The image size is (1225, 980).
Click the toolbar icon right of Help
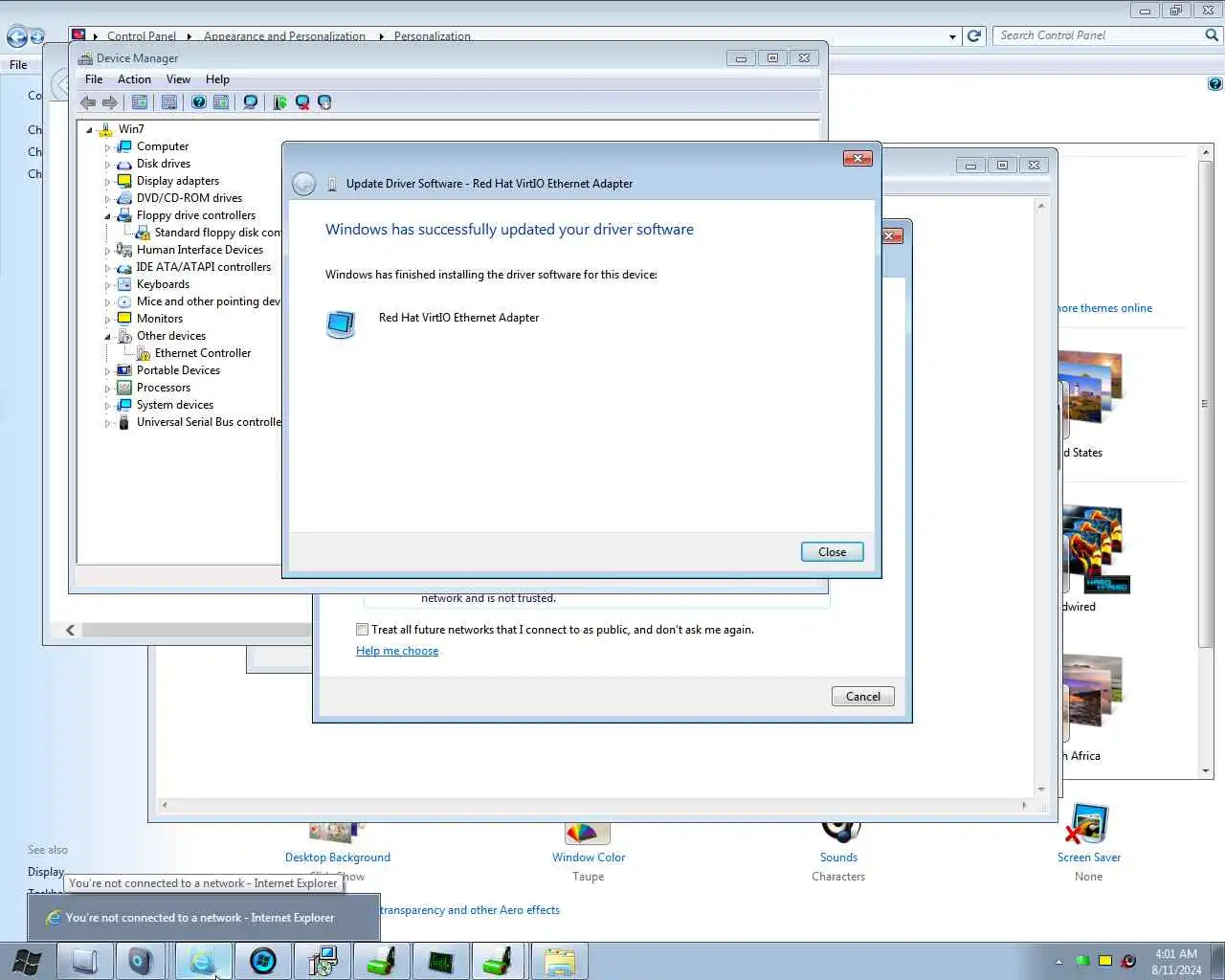point(221,102)
